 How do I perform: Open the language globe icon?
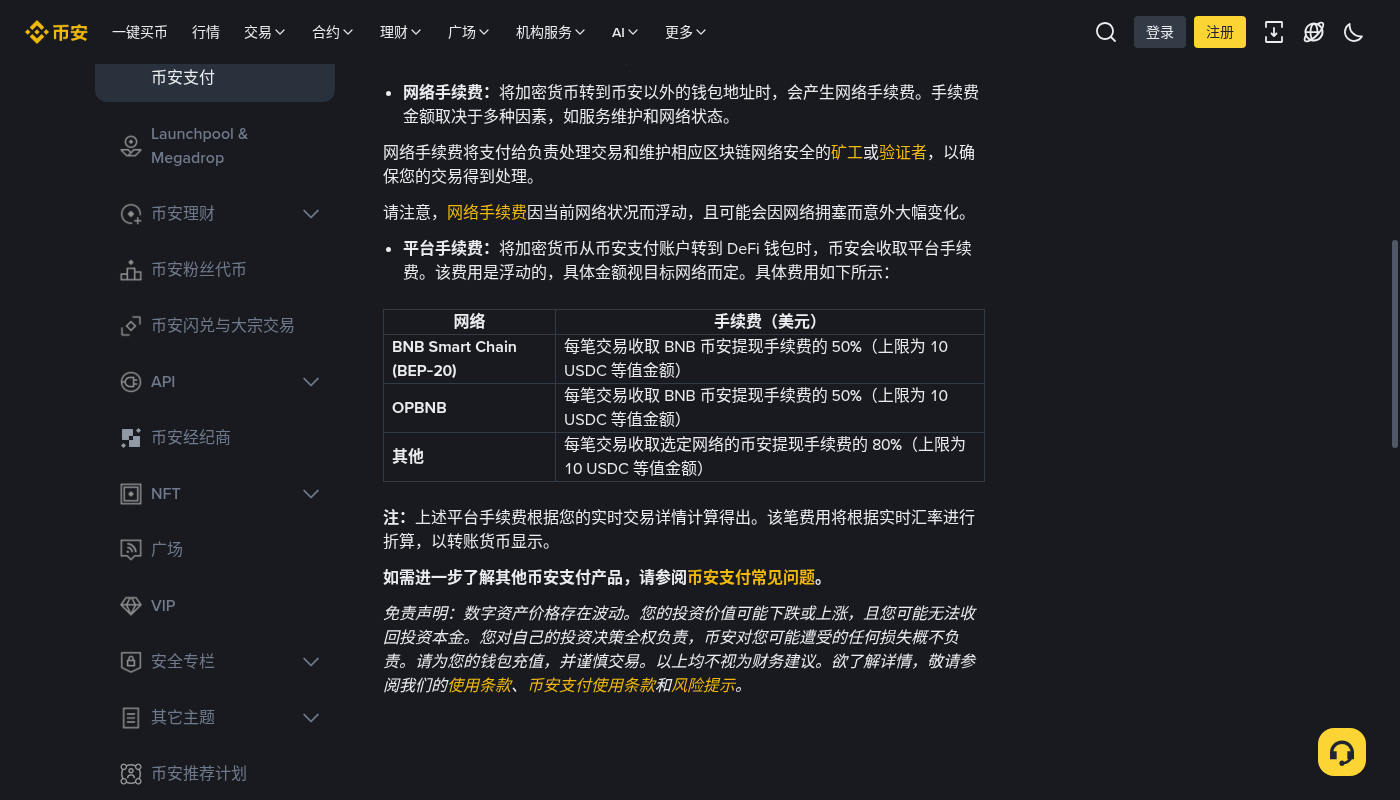(1314, 32)
